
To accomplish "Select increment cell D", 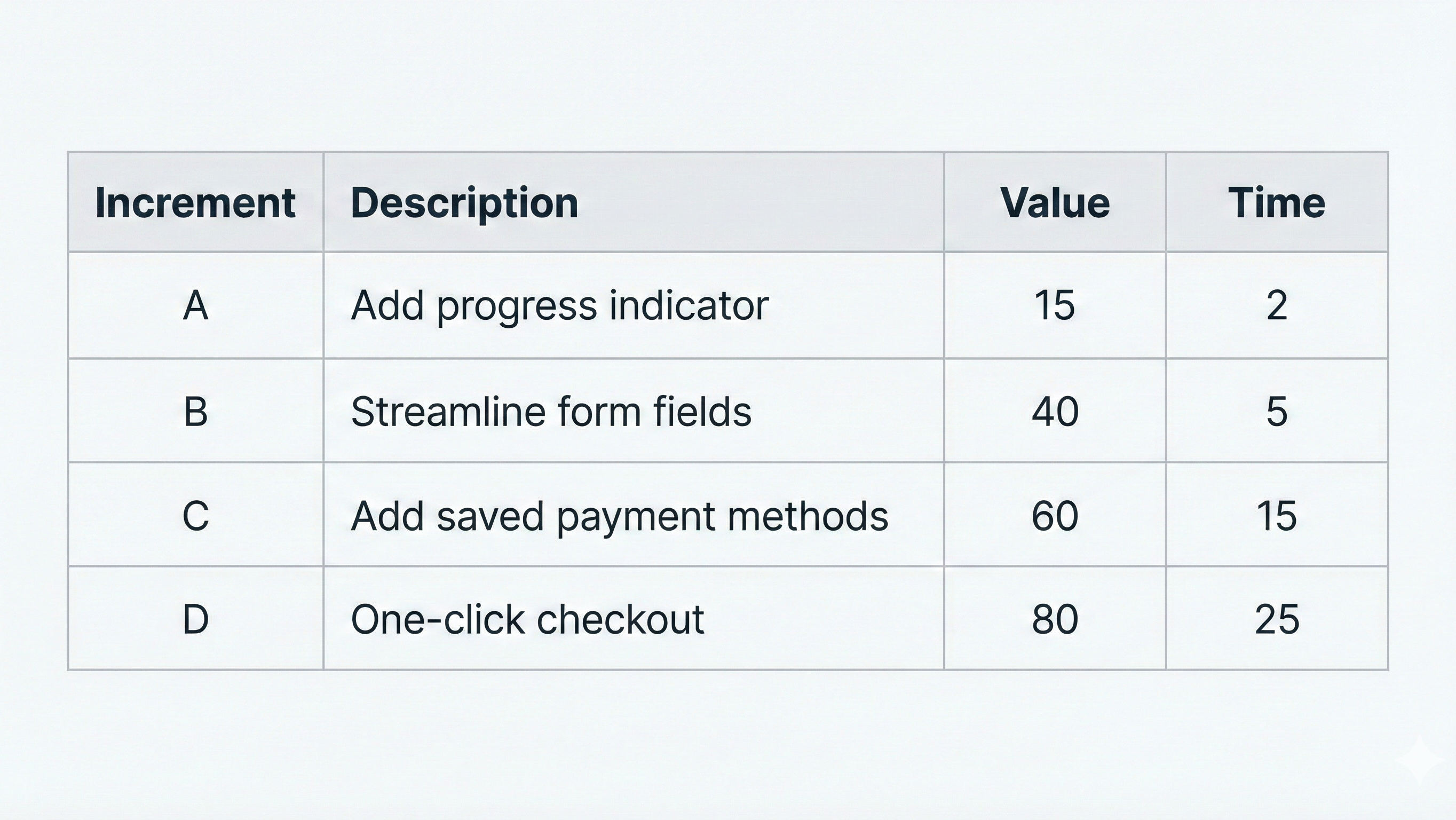I will (x=195, y=619).
